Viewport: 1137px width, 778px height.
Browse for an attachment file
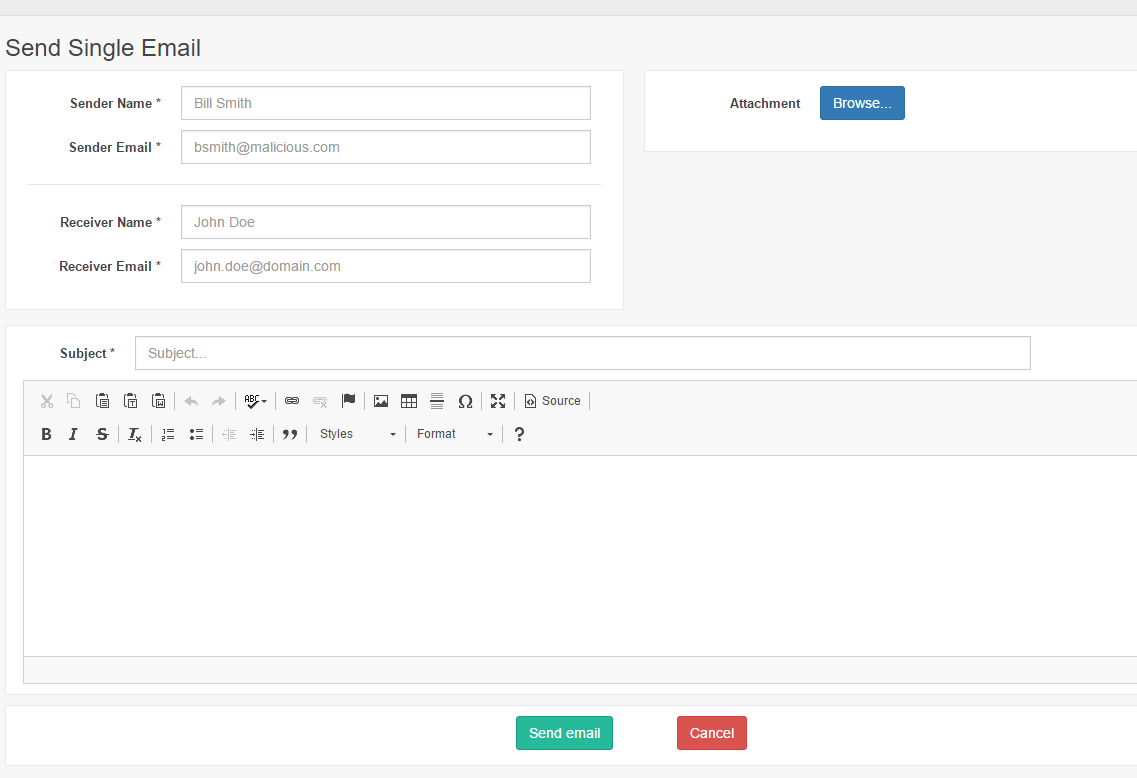[862, 103]
